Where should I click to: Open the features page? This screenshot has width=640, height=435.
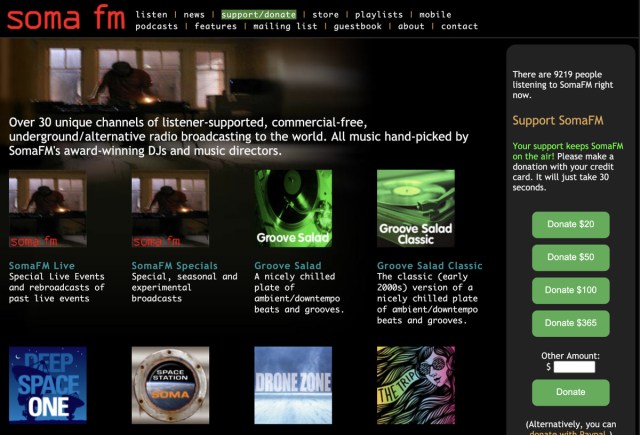coord(216,26)
